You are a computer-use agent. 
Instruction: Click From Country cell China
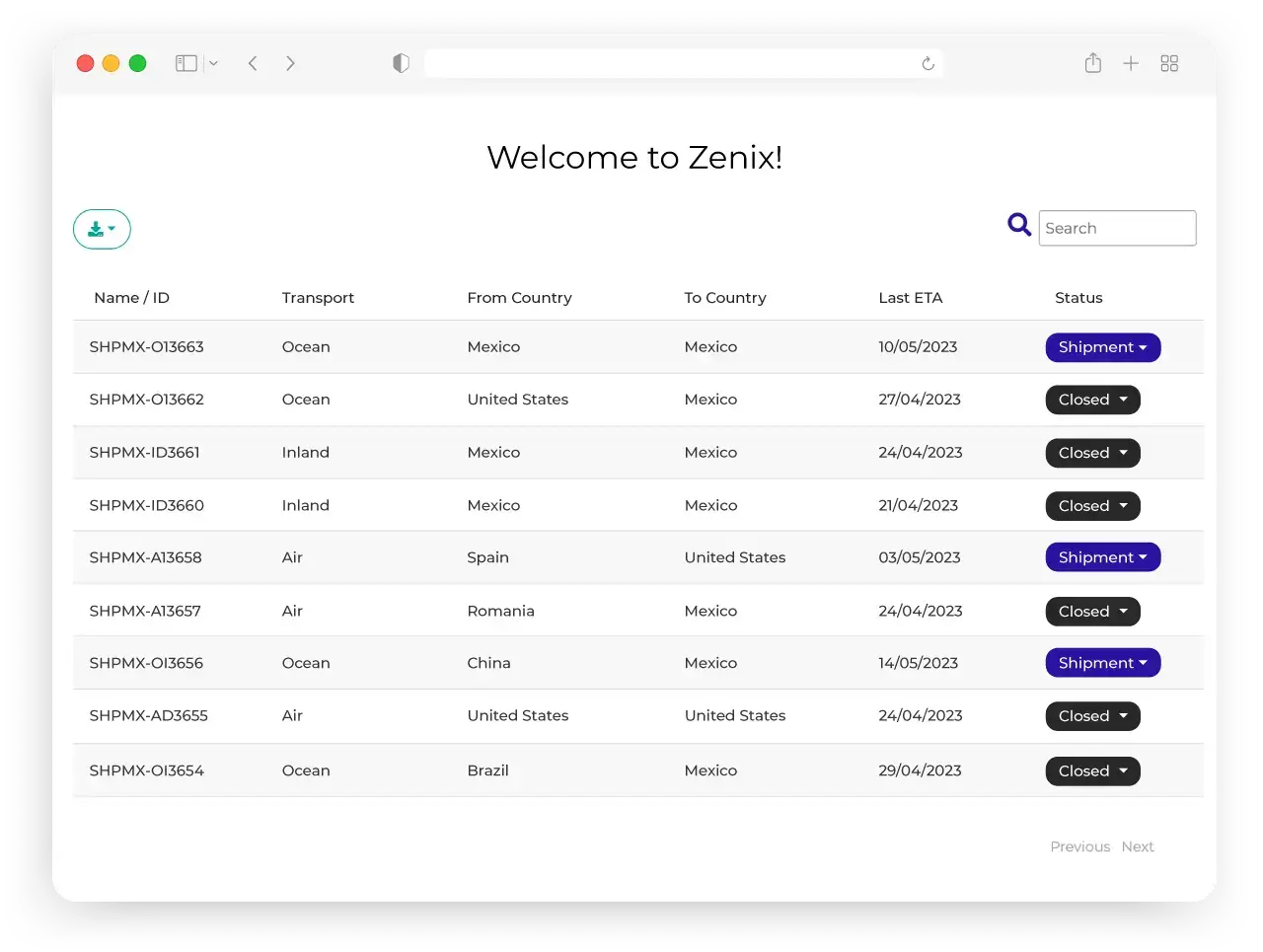tap(488, 663)
